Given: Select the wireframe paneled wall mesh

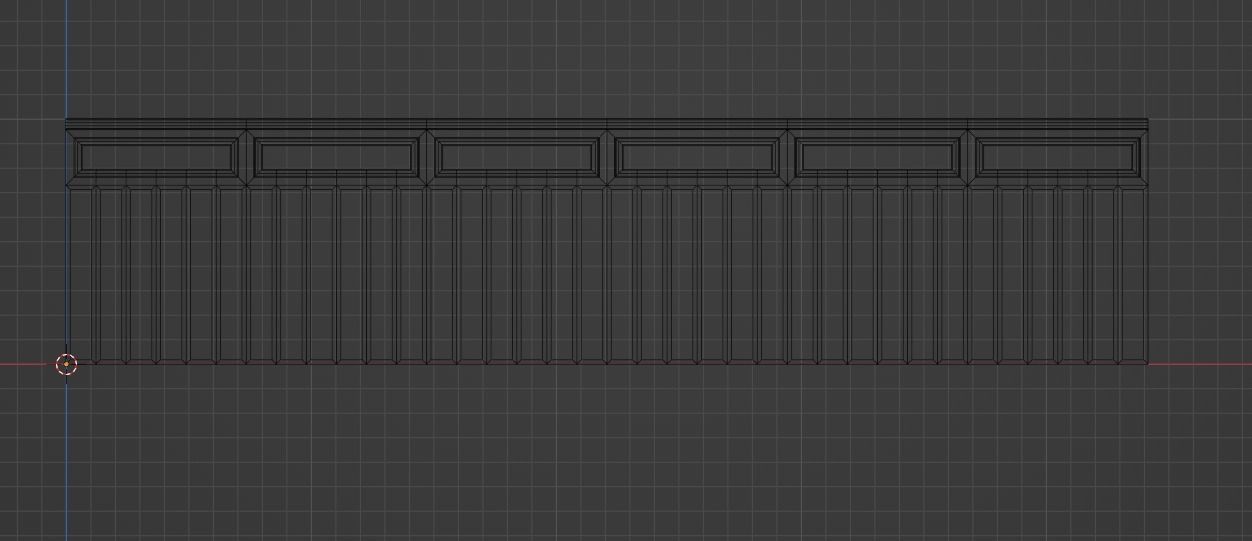Looking at the screenshot, I should pos(607,241).
